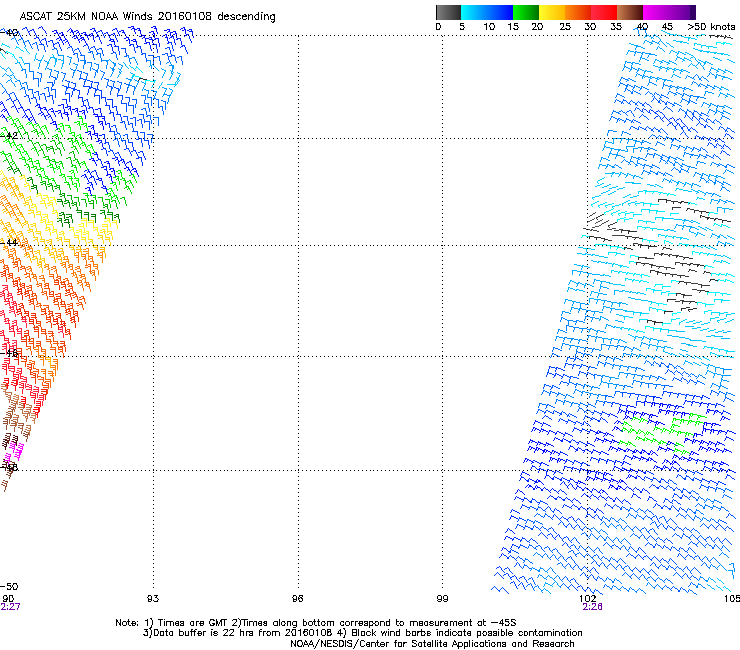This screenshot has height=650, width=740.
Task: Click the NOAA/NESDIS credit line
Action: pos(432,644)
